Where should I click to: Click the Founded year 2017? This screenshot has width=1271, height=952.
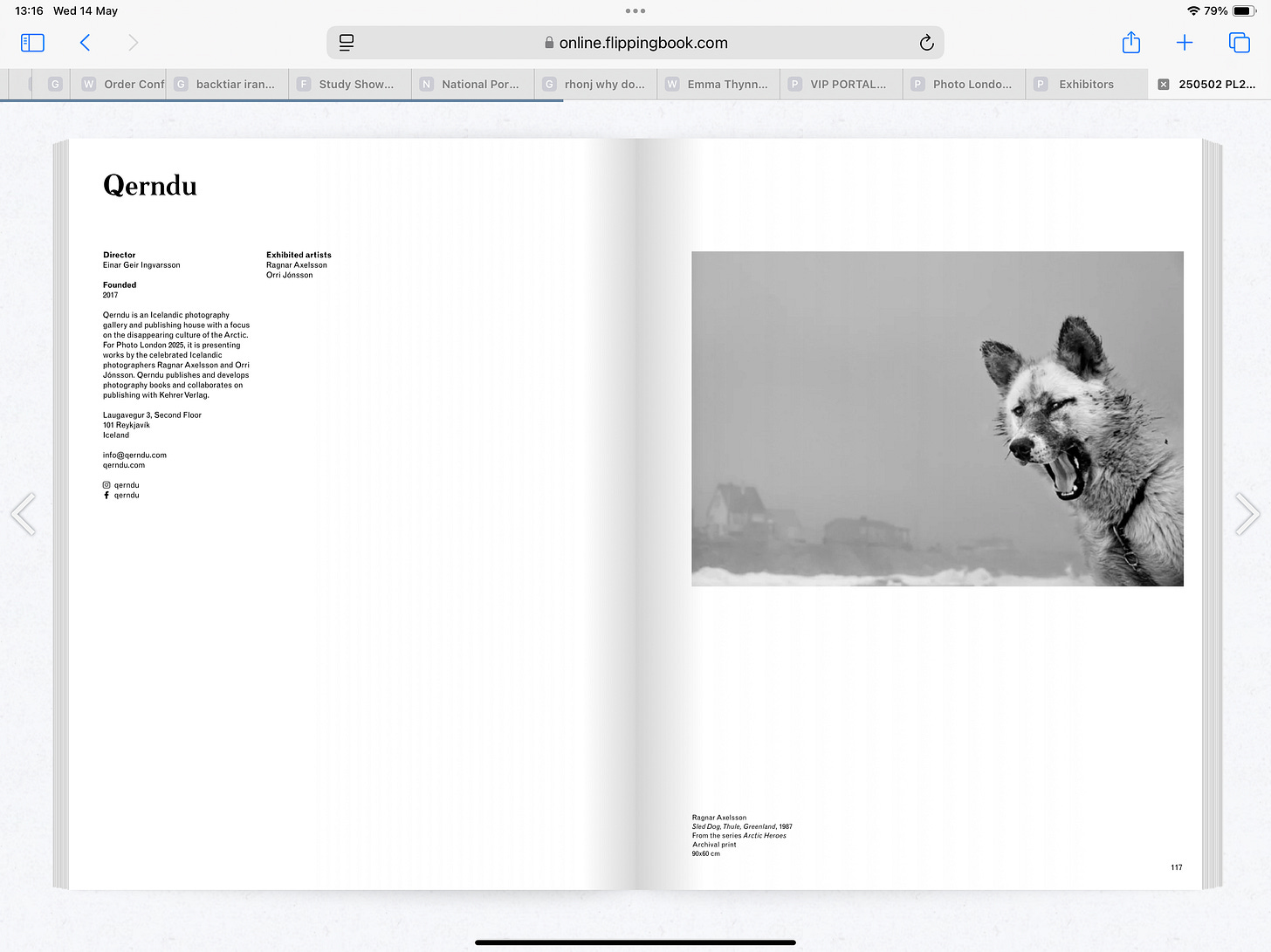110,295
